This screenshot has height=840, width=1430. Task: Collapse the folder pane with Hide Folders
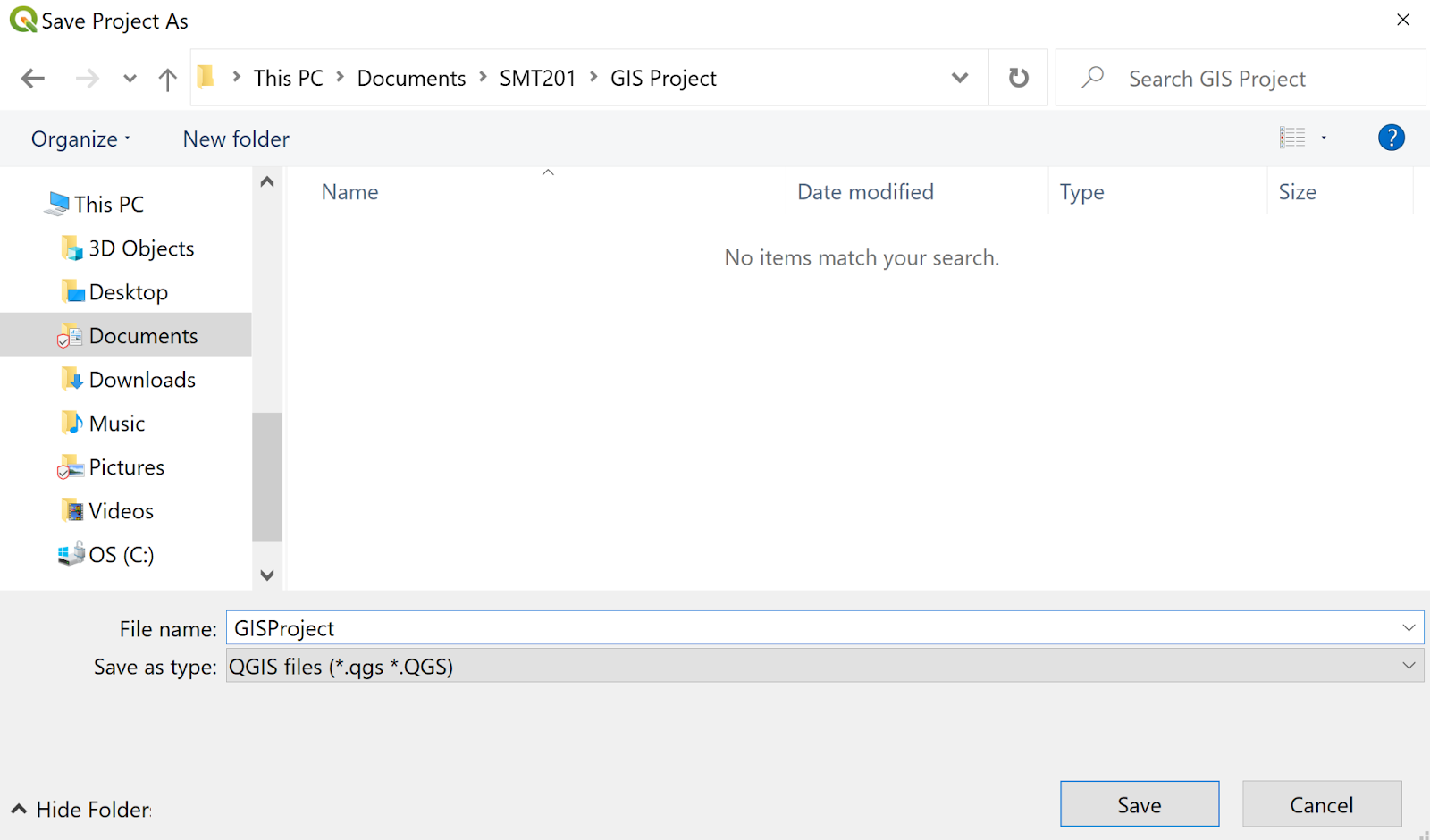[x=82, y=810]
